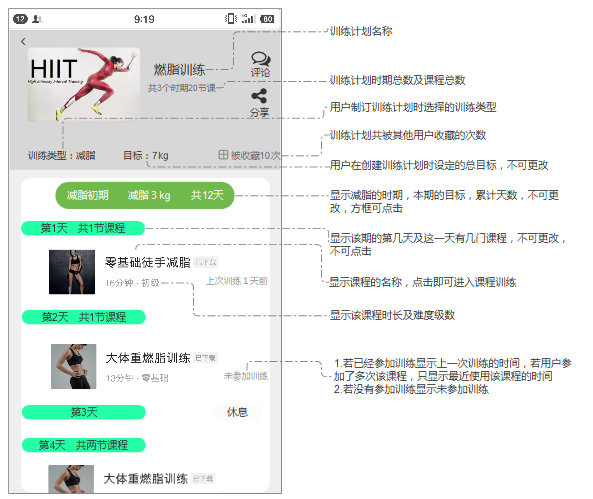The image size is (593, 499).
Task: Tap the notification badge 12 in status bar
Action: (20, 19)
